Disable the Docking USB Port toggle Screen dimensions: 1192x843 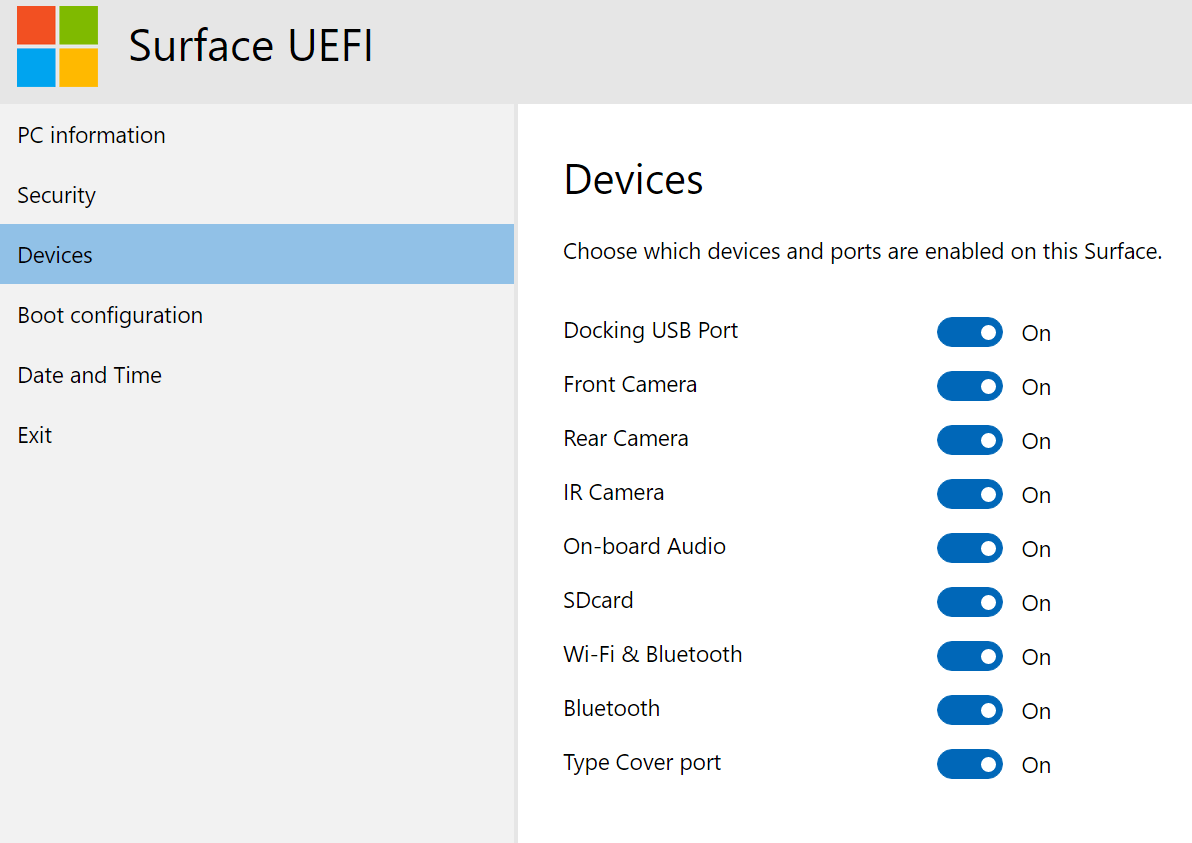pyautogui.click(x=969, y=332)
